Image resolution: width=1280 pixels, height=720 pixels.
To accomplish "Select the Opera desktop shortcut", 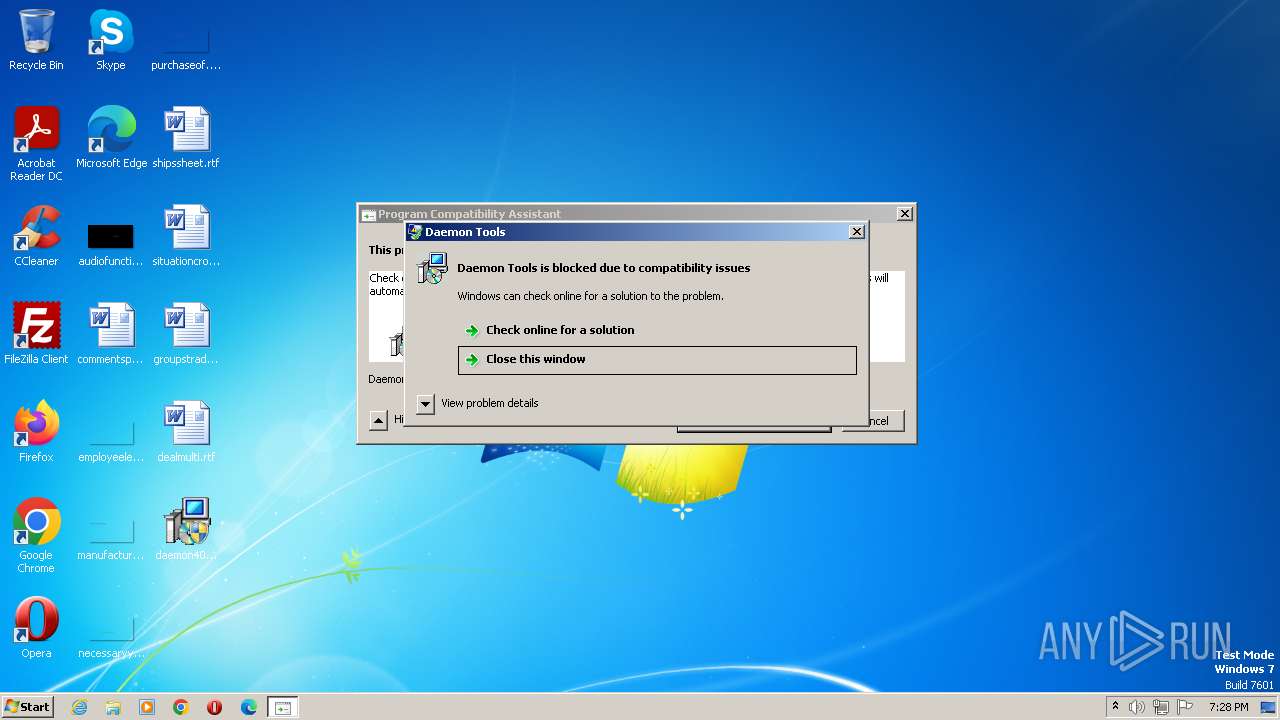I will pos(36,628).
